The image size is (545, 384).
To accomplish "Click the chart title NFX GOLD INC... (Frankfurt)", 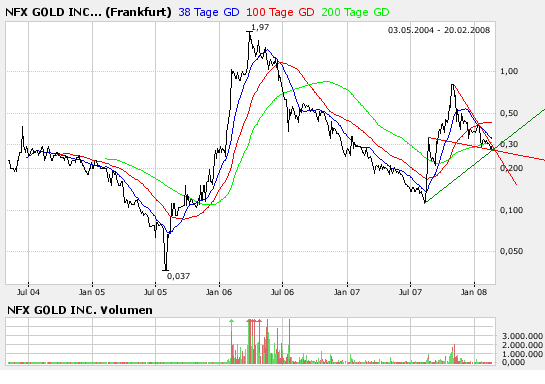I will (x=88, y=13).
